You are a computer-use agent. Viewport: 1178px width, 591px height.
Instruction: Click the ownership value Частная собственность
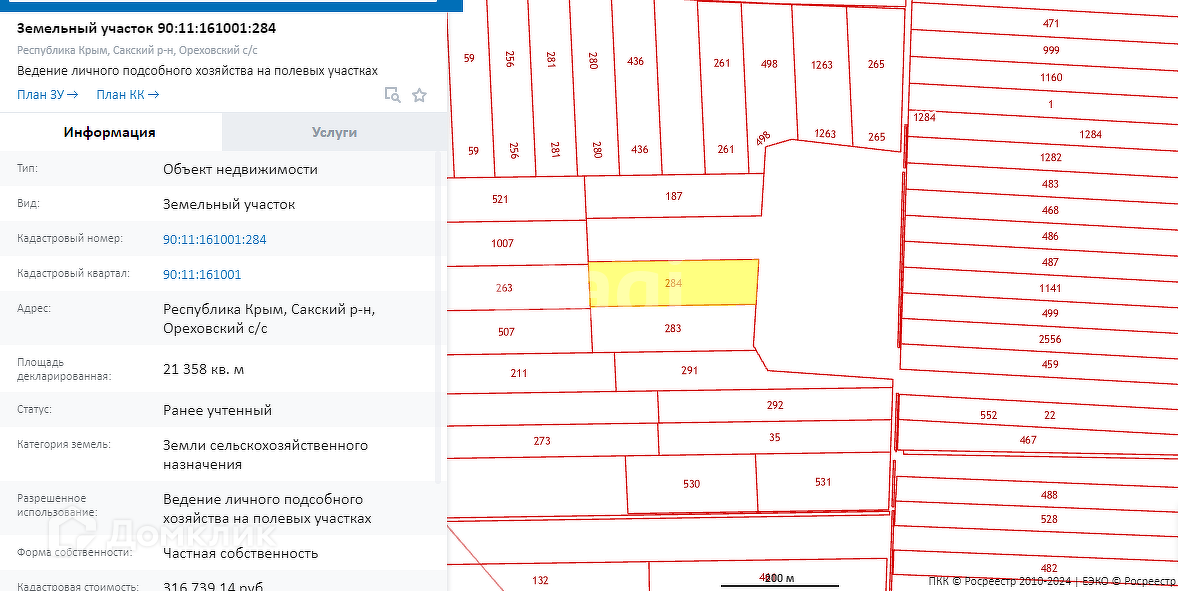point(240,553)
